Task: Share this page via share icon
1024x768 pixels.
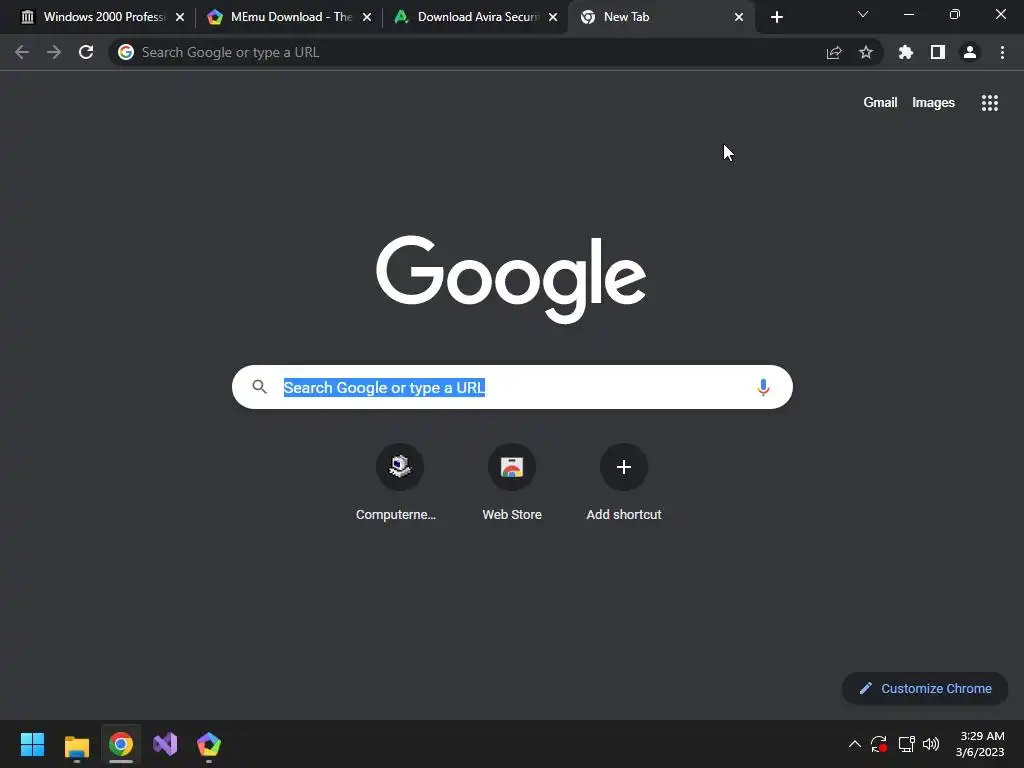Action: point(834,52)
